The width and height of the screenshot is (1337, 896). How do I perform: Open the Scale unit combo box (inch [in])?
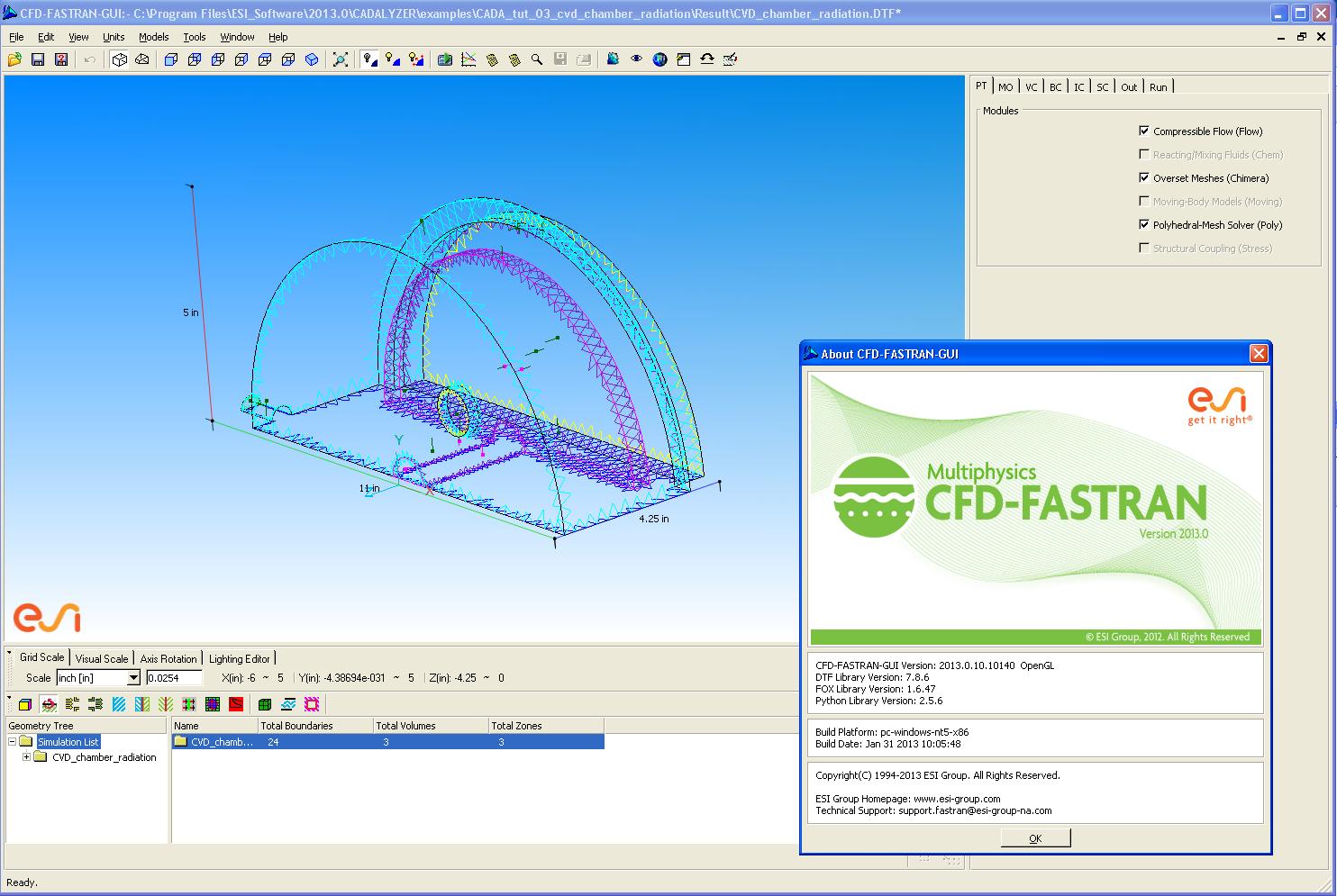point(98,677)
